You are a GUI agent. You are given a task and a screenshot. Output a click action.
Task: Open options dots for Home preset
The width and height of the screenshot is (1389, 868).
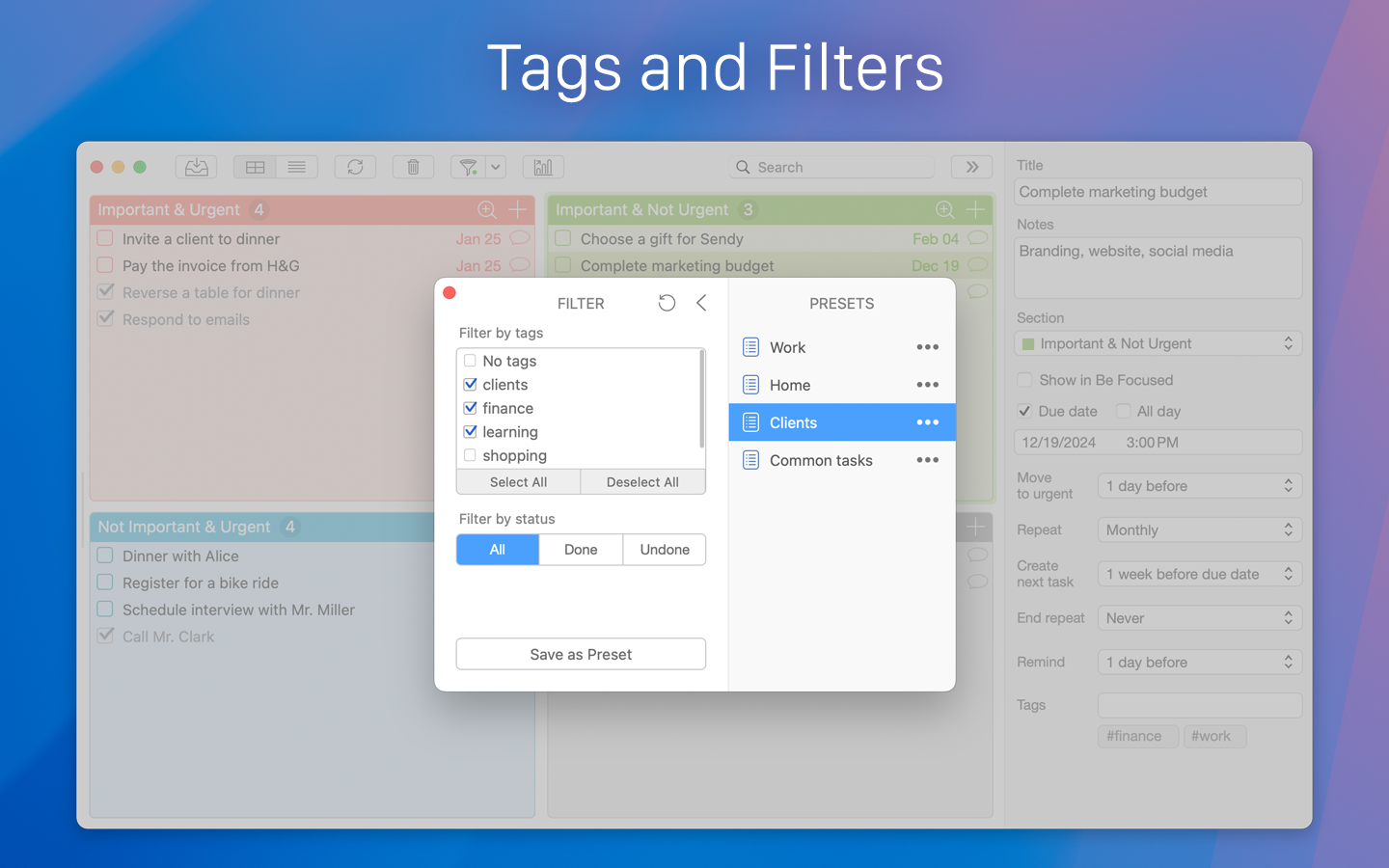(928, 385)
